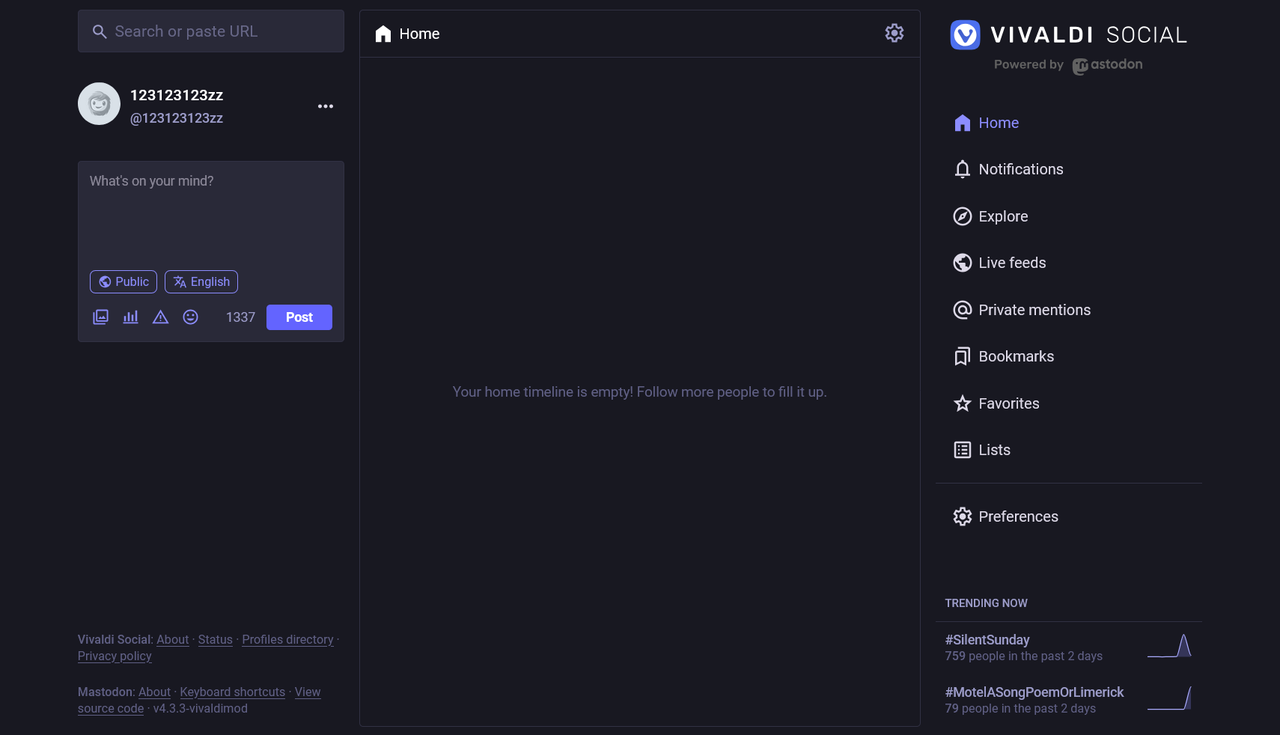The height and width of the screenshot is (735, 1280).
Task: Click the attach image icon in composer
Action: pos(100,317)
